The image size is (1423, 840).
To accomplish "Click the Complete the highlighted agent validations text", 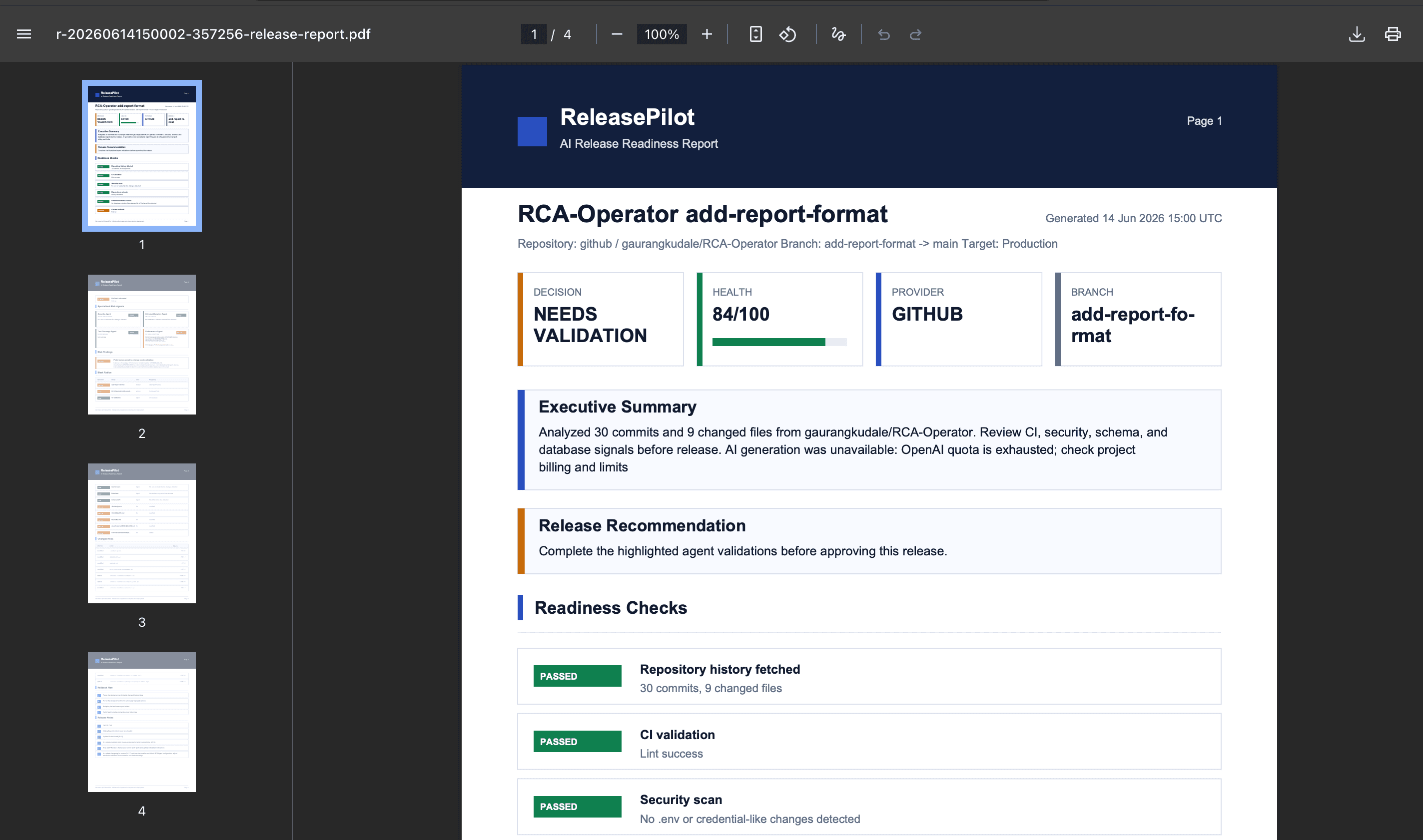I will point(742,551).
